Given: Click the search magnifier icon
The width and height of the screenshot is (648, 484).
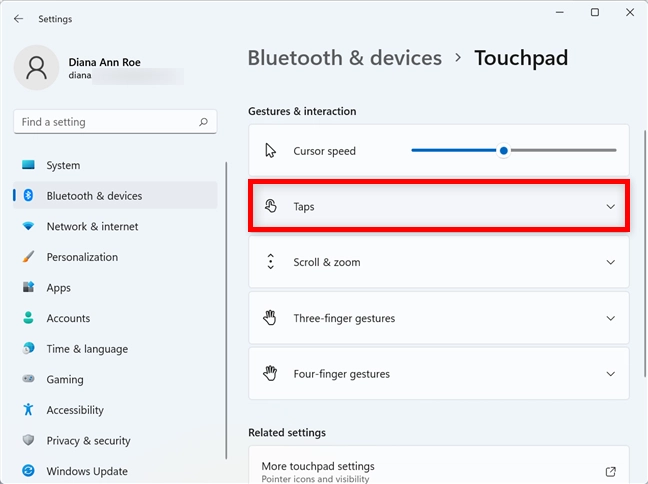Looking at the screenshot, I should coord(203,122).
